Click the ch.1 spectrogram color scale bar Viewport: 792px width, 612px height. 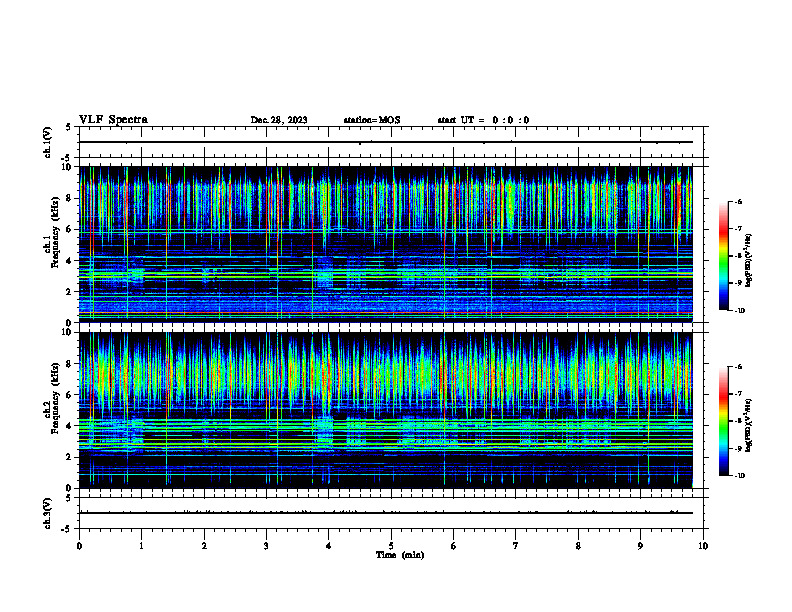coord(723,256)
